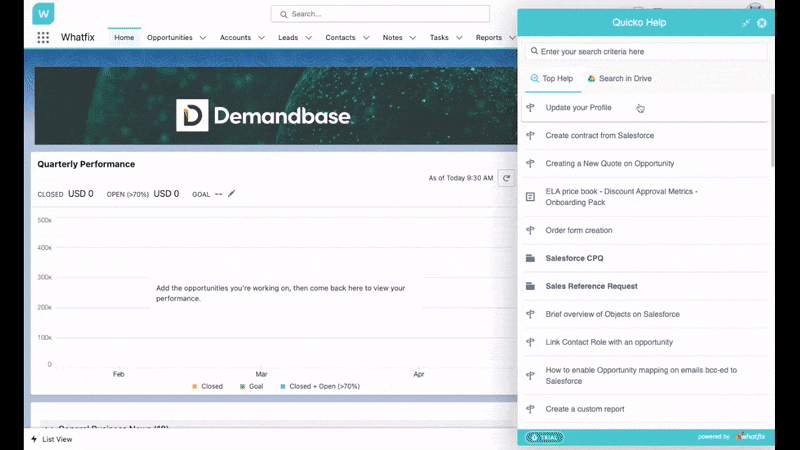
Task: Open Brief overview of Objects on Salesforce
Action: tap(644, 314)
